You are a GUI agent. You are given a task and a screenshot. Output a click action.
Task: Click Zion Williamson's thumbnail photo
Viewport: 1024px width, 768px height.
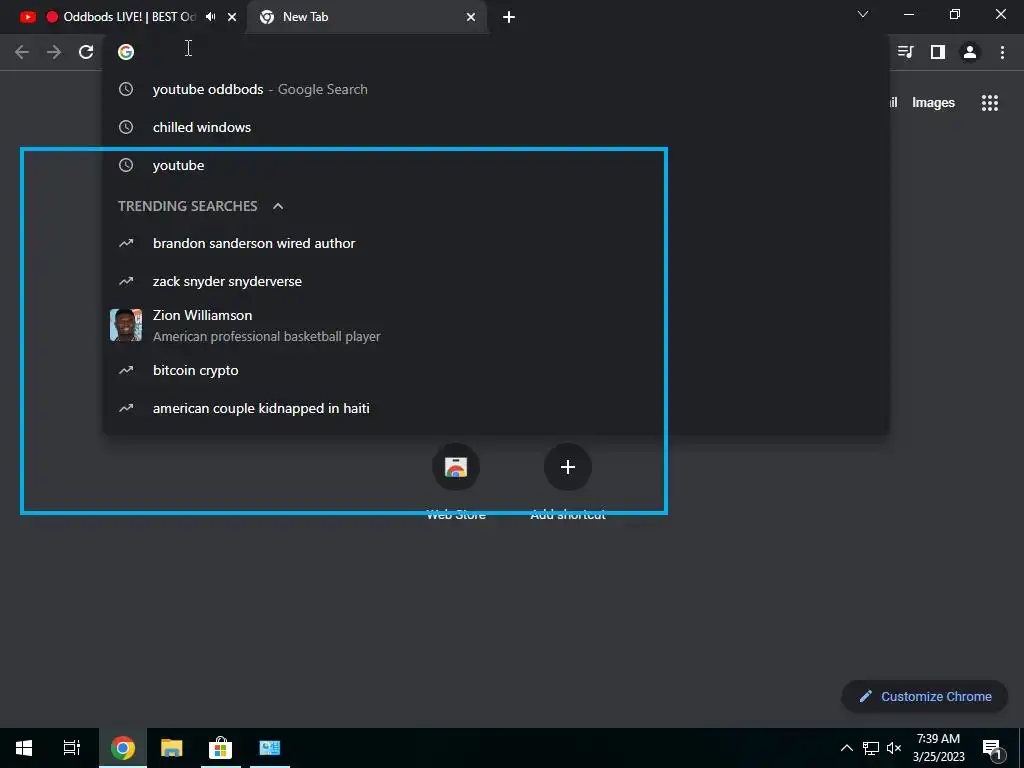pyautogui.click(x=126, y=325)
